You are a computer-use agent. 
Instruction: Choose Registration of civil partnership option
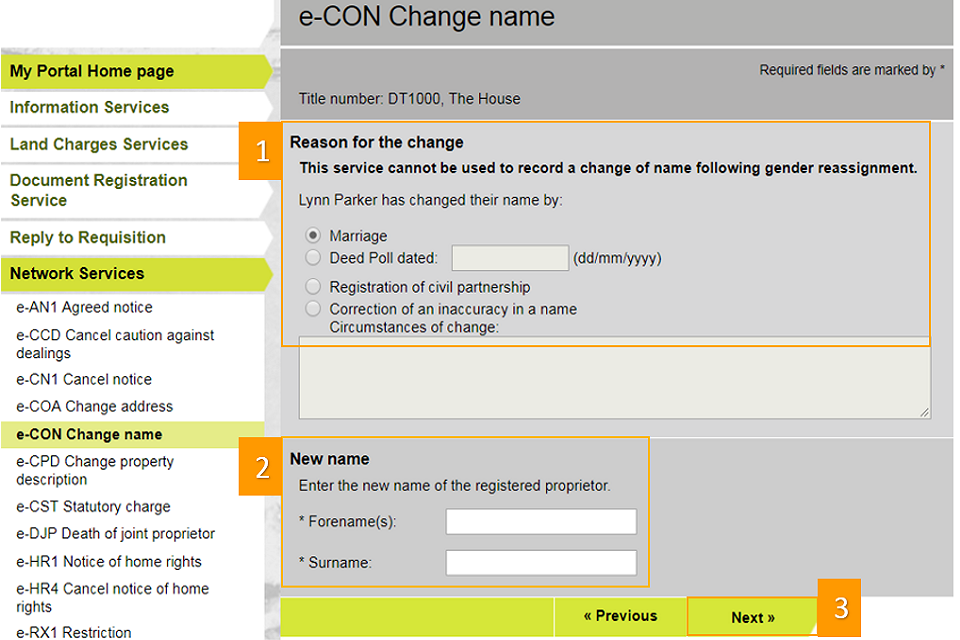(313, 286)
